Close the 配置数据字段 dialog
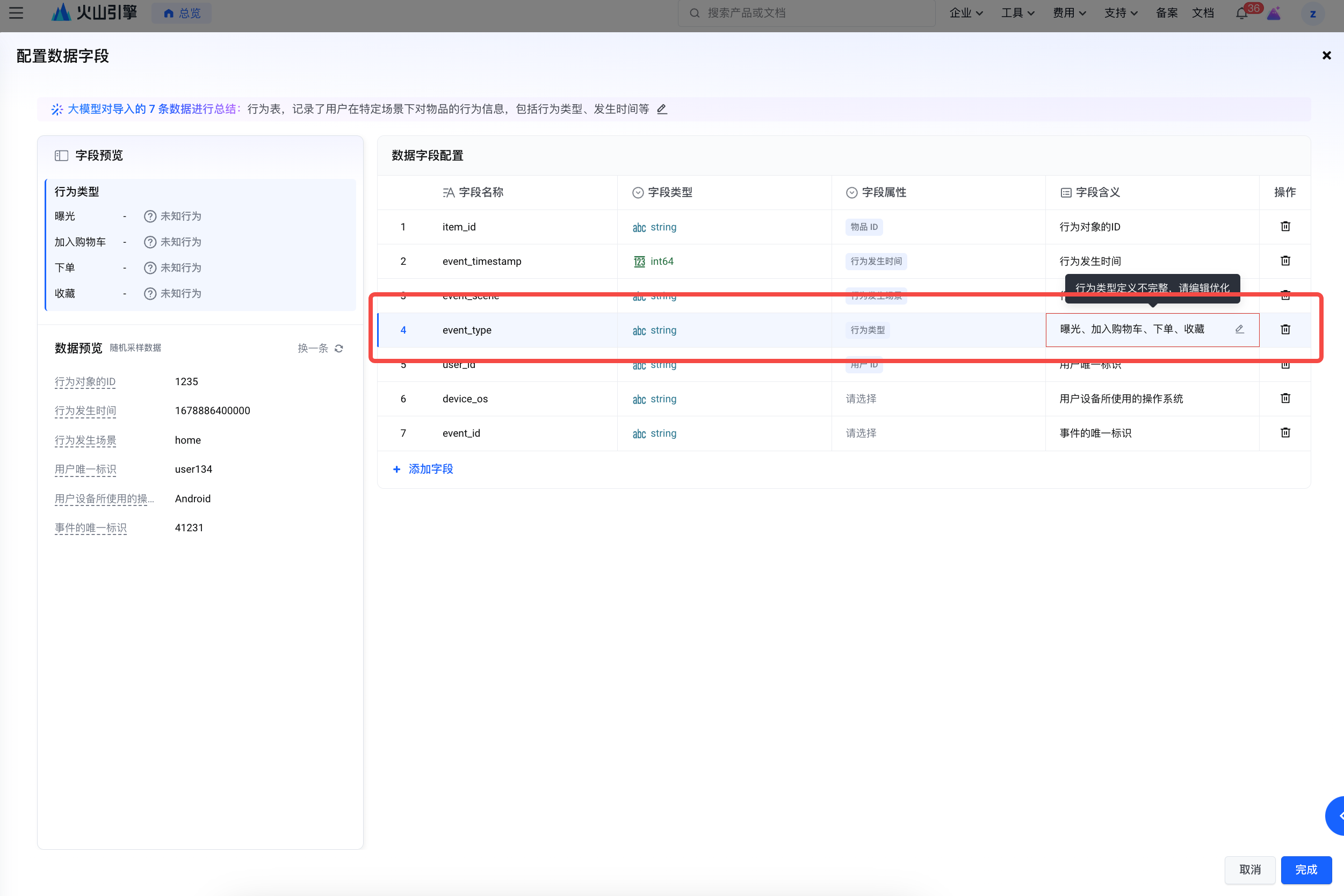Image resolution: width=1344 pixels, height=896 pixels. pyautogui.click(x=1326, y=55)
